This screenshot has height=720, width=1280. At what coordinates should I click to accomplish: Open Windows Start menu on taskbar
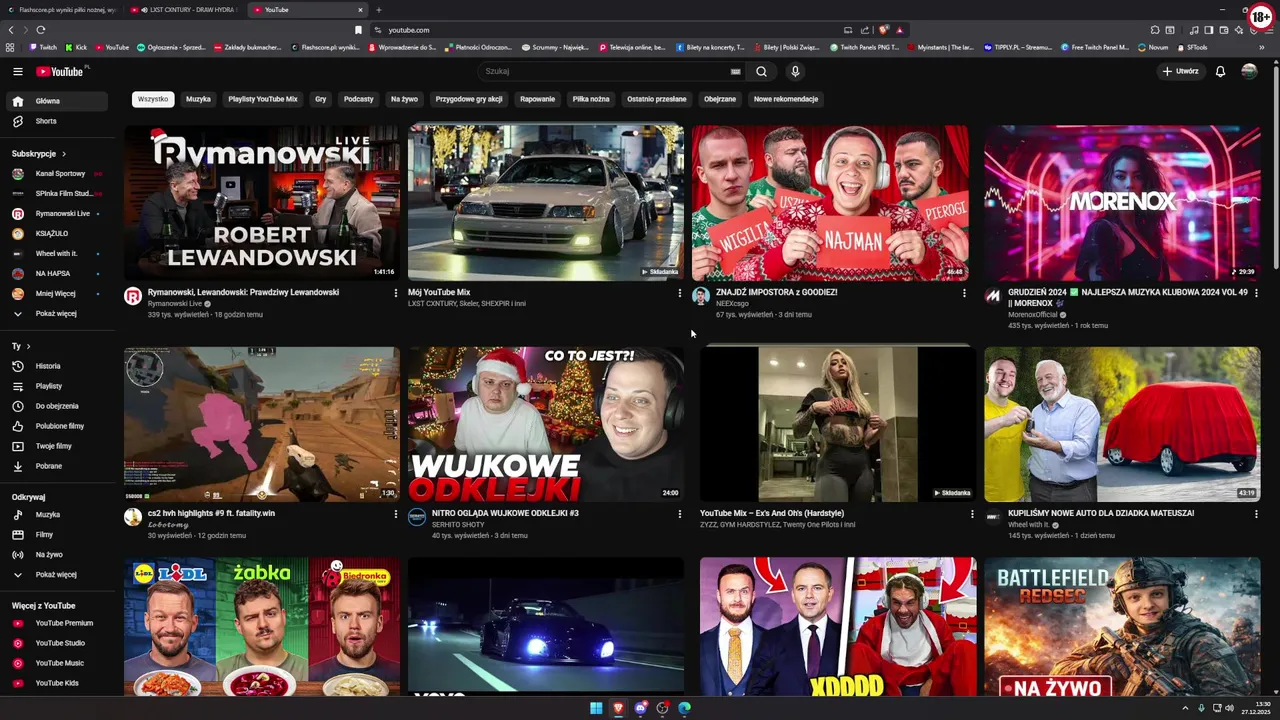pyautogui.click(x=596, y=708)
